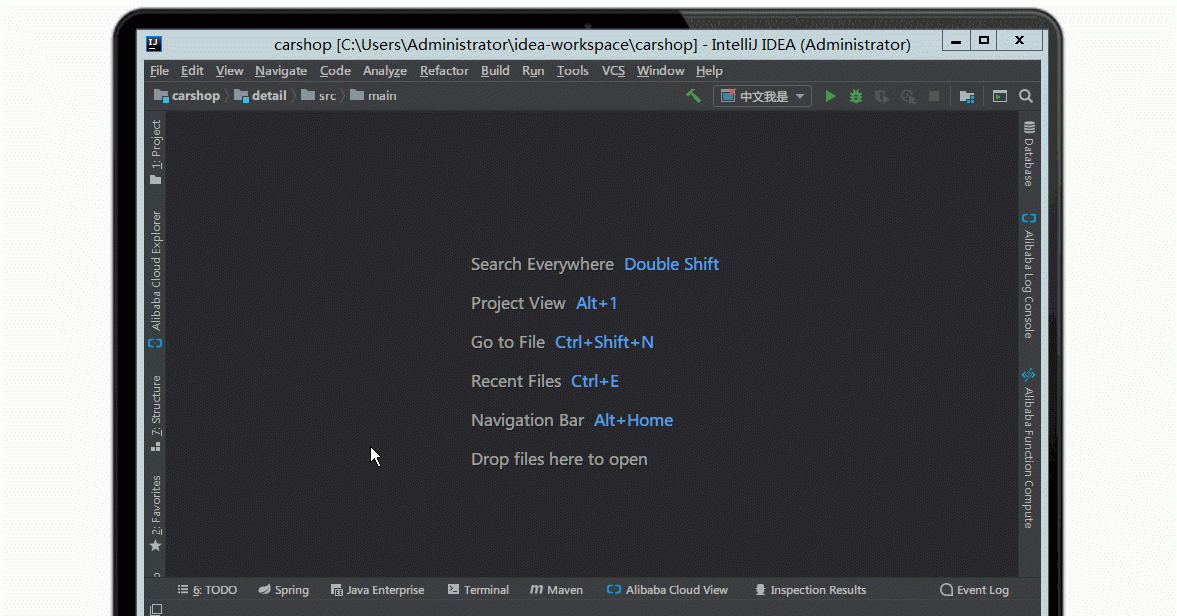Open the Analyze menu

pos(385,71)
